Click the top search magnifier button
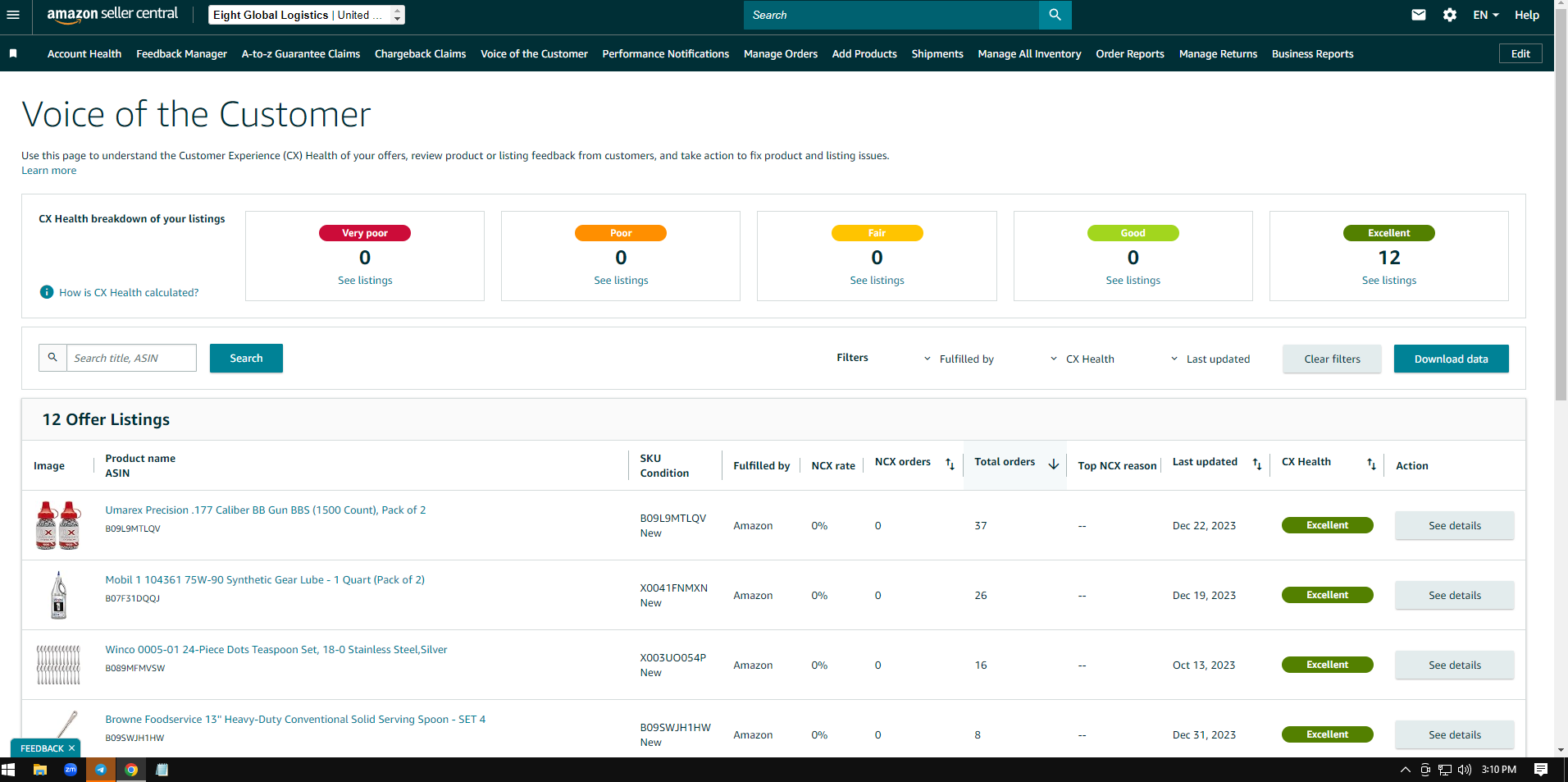The image size is (1568, 782). 1055,15
